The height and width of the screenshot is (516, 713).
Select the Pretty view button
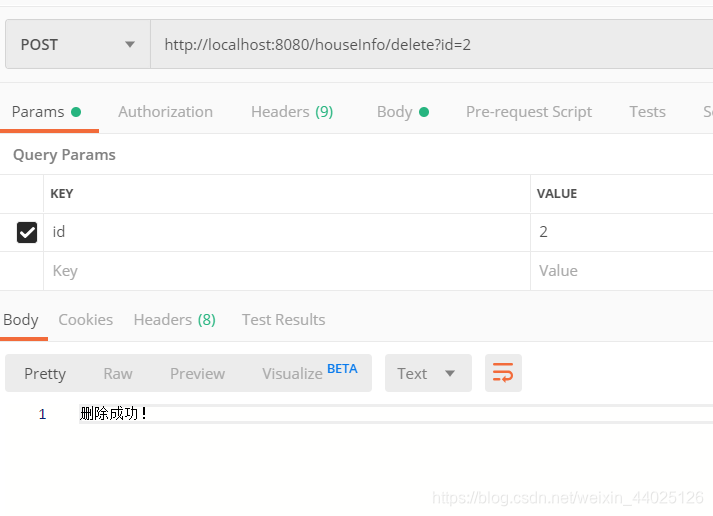tap(45, 374)
